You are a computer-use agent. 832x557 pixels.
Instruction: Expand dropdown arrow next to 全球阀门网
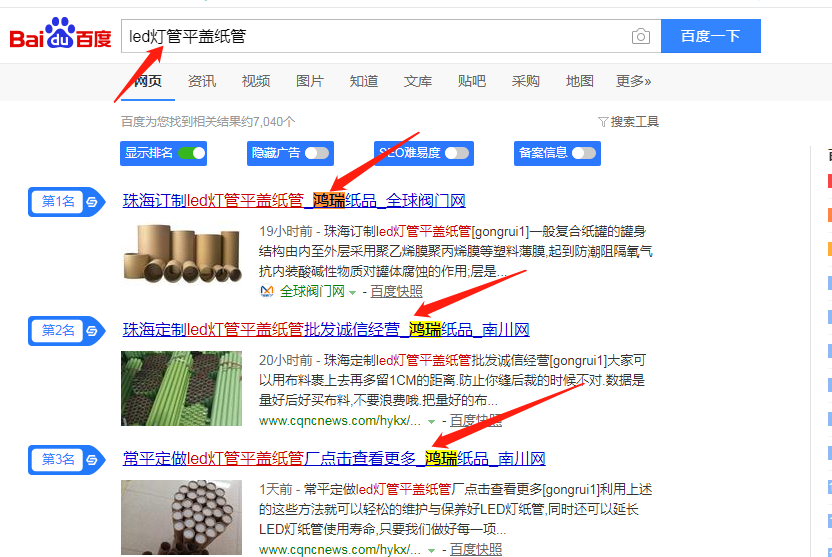pos(352,293)
